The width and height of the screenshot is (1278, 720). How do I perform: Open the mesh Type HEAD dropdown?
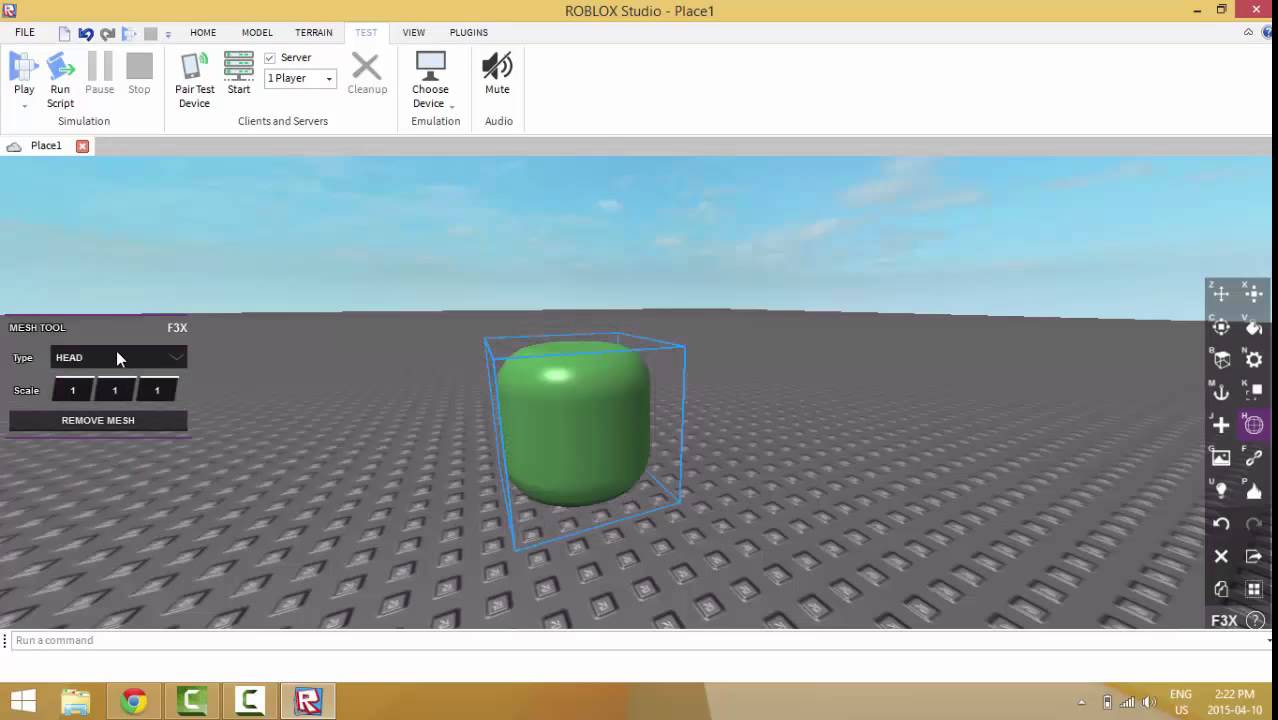click(119, 357)
